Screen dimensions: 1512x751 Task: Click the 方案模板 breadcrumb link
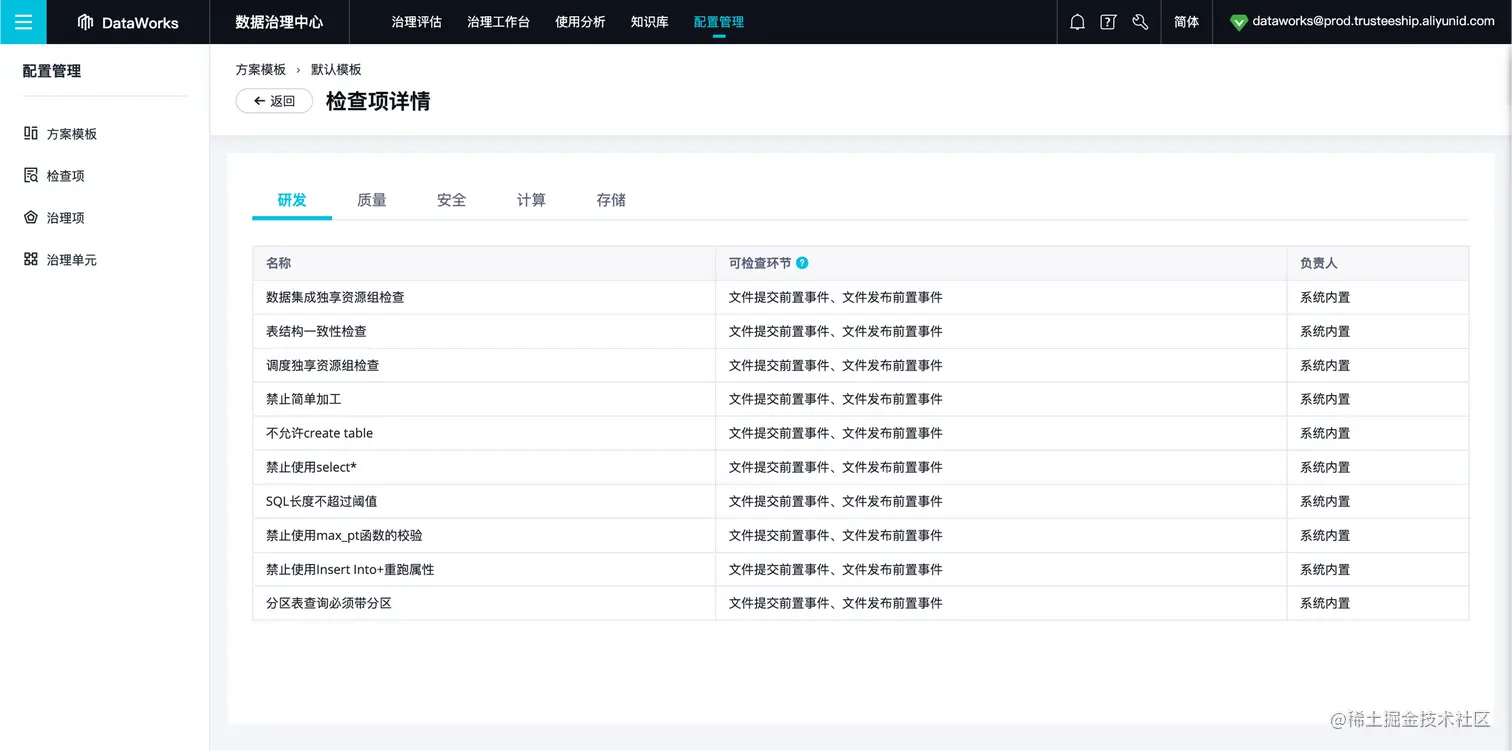coord(261,70)
